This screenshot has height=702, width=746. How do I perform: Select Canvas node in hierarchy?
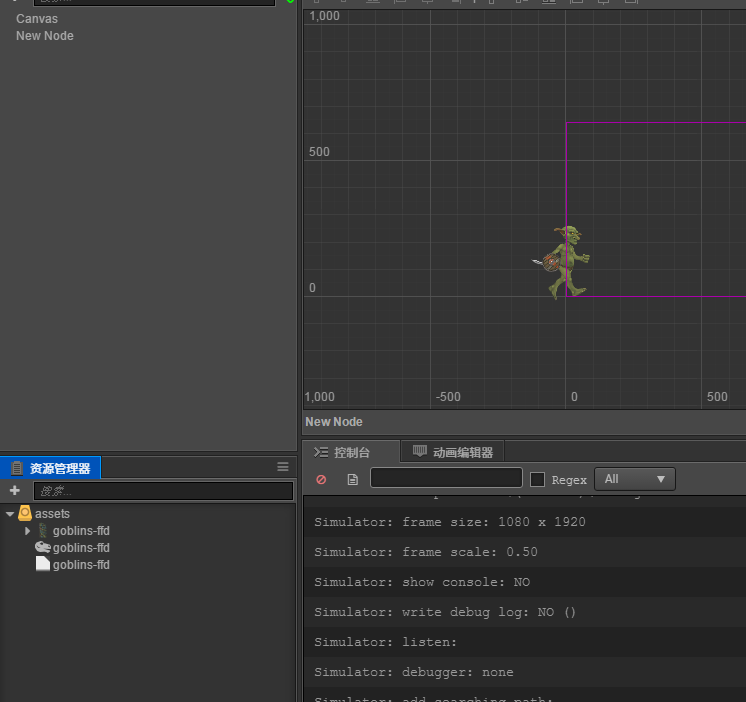[x=37, y=19]
